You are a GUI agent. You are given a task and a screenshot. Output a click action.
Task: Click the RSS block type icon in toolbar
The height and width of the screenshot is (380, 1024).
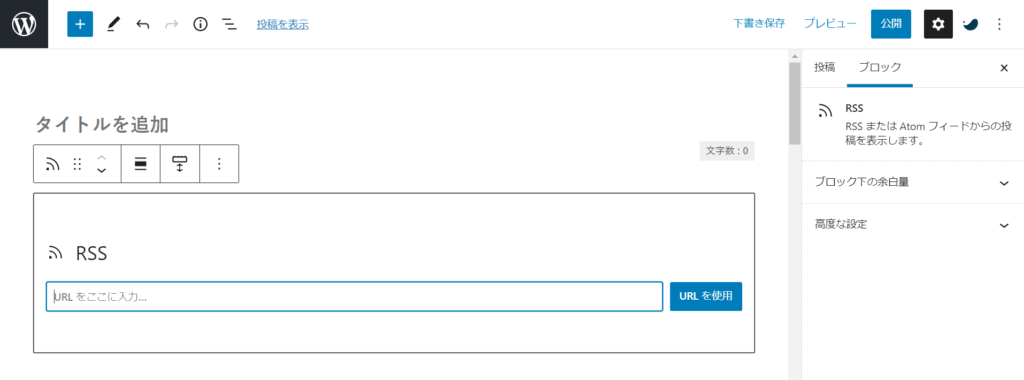(x=52, y=164)
